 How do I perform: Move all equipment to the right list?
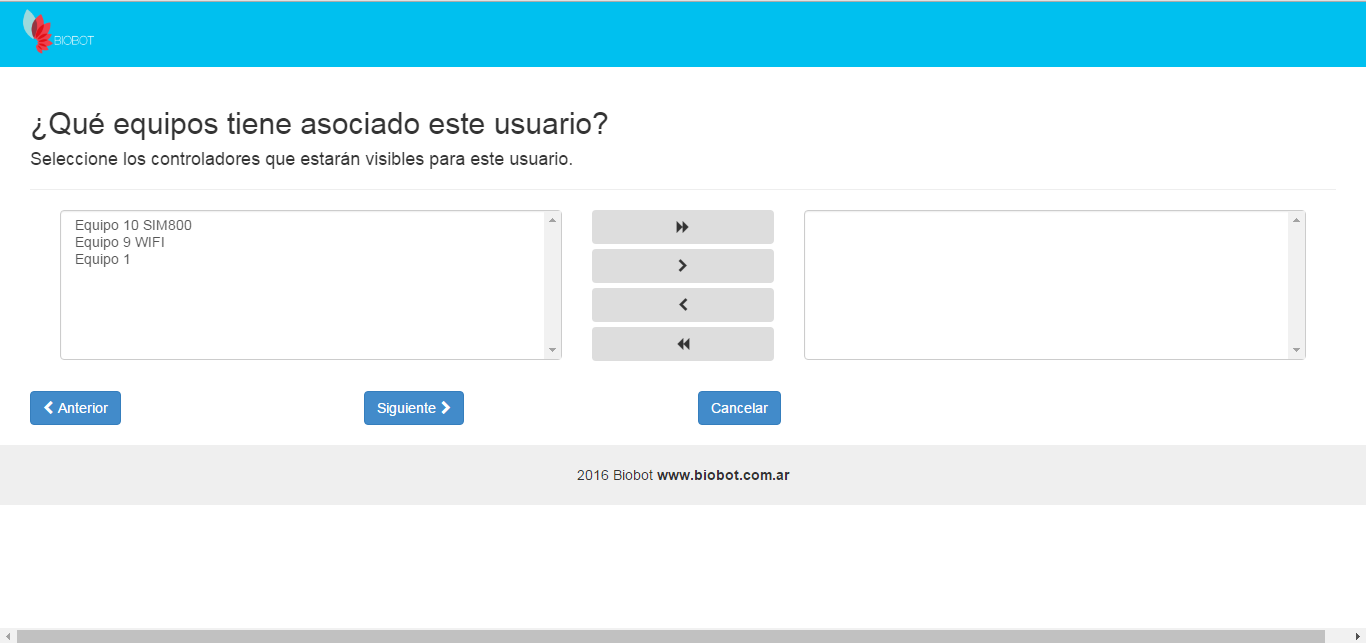click(682, 227)
